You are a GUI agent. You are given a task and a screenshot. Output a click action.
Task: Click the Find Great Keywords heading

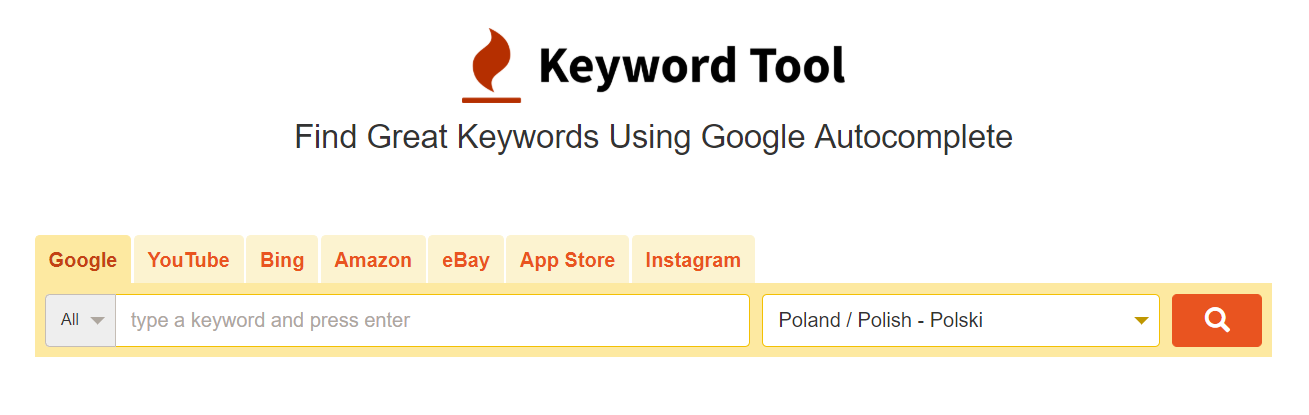pos(654,137)
